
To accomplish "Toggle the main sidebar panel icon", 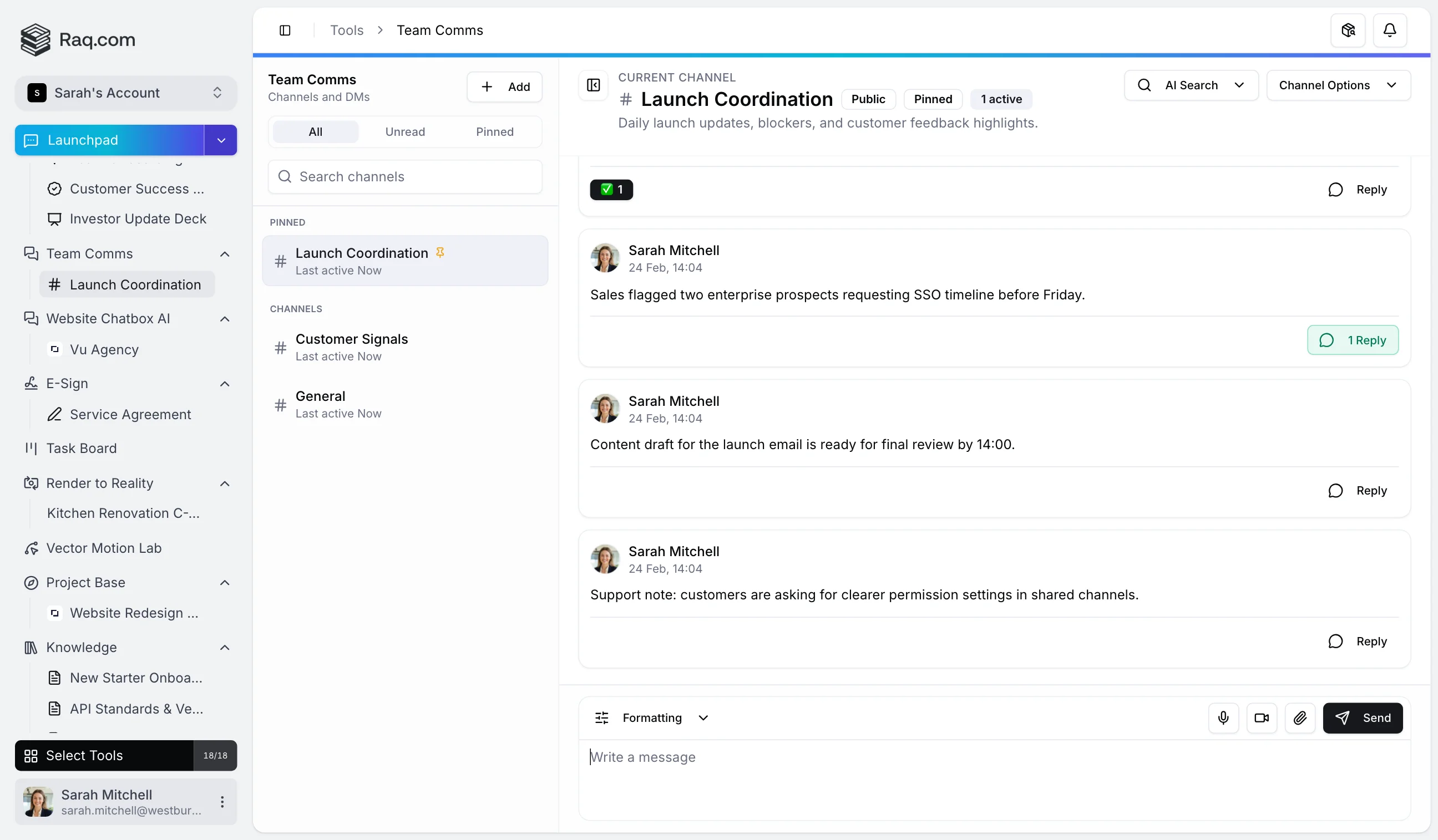I will pos(285,30).
